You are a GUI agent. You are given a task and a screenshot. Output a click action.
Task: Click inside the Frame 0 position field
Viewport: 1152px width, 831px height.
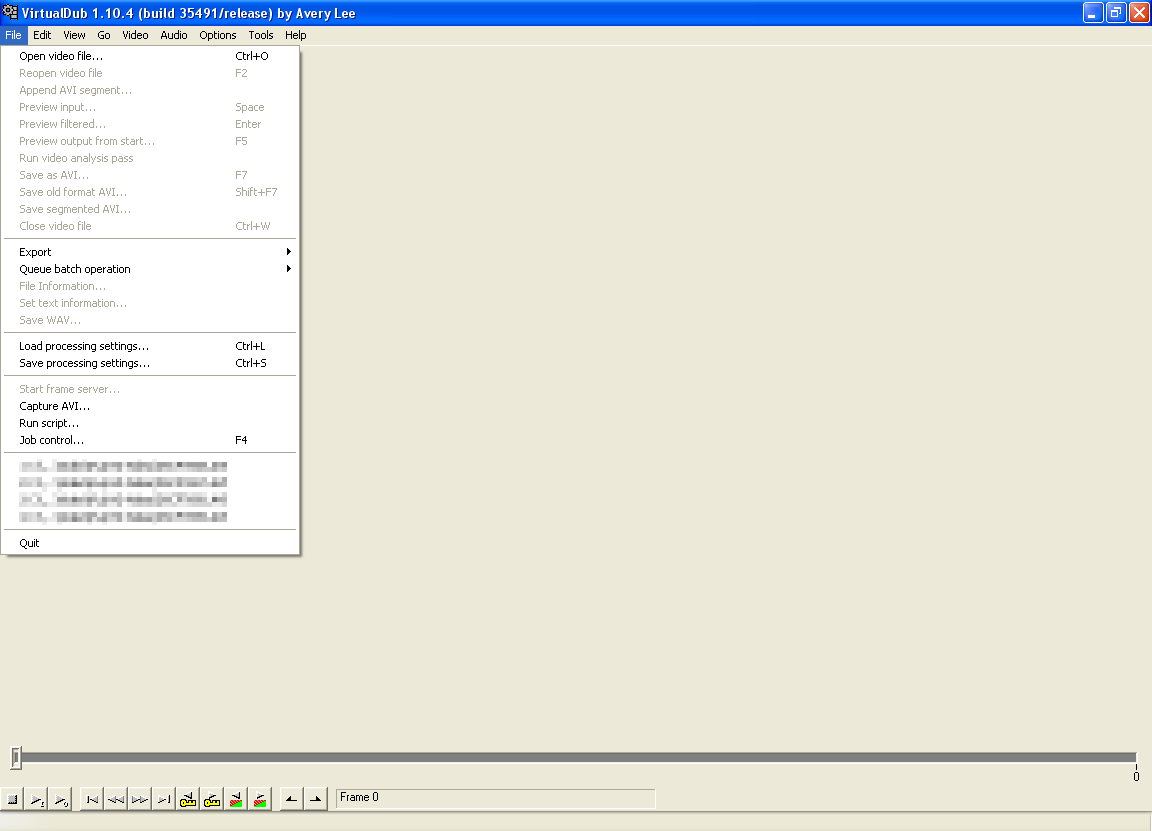495,798
